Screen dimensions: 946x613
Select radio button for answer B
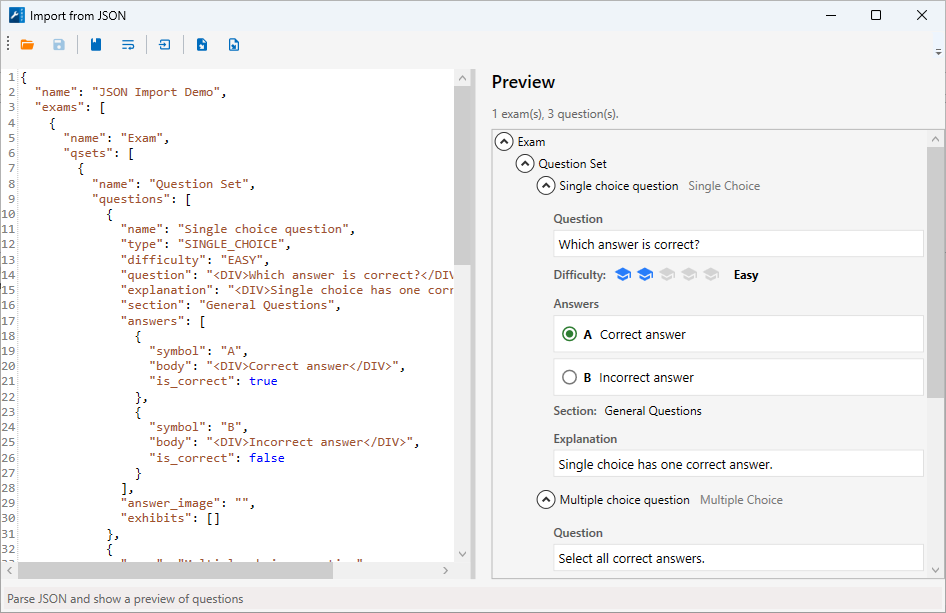(569, 377)
